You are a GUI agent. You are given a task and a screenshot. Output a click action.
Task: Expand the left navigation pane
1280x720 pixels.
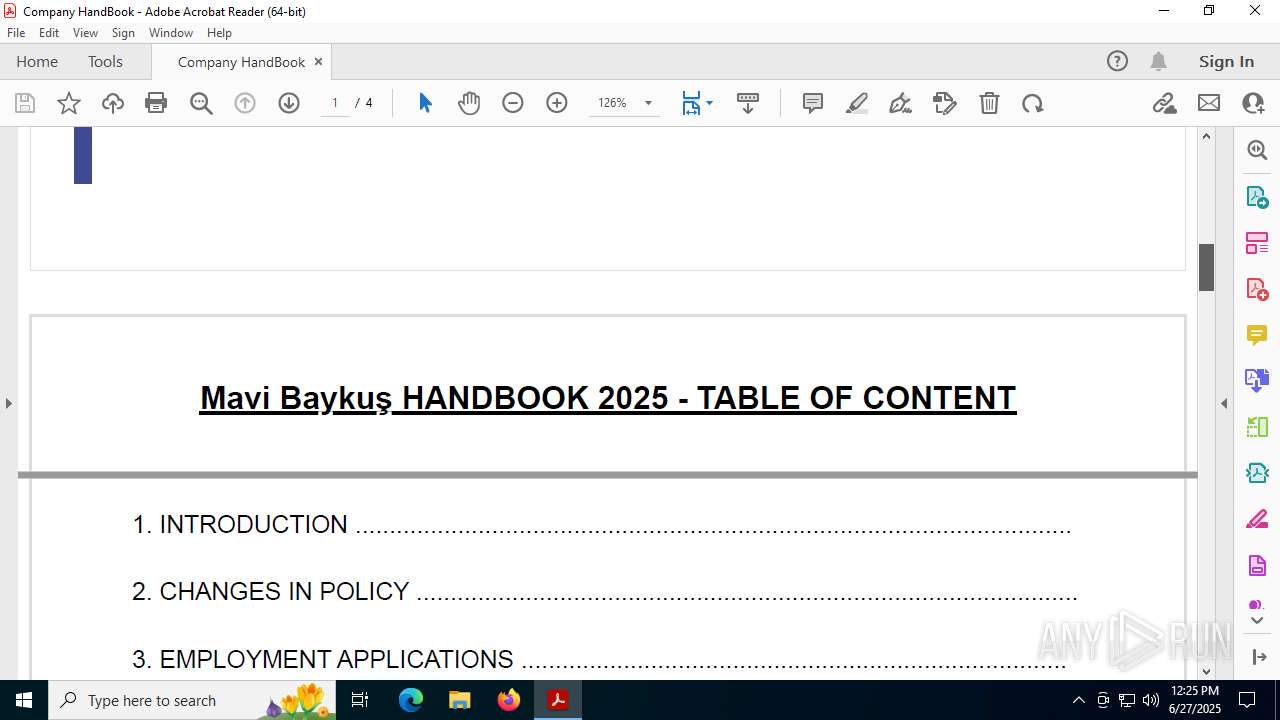tap(8, 403)
